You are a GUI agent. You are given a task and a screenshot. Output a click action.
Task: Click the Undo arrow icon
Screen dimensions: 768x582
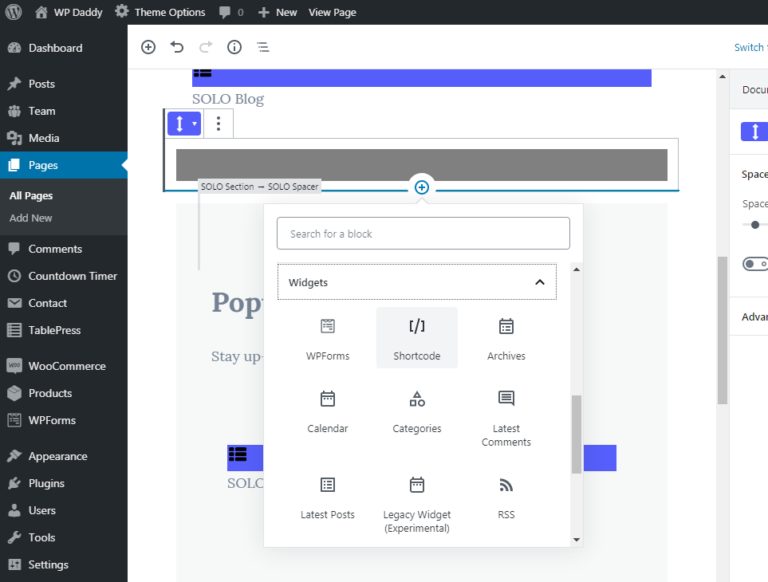click(177, 47)
